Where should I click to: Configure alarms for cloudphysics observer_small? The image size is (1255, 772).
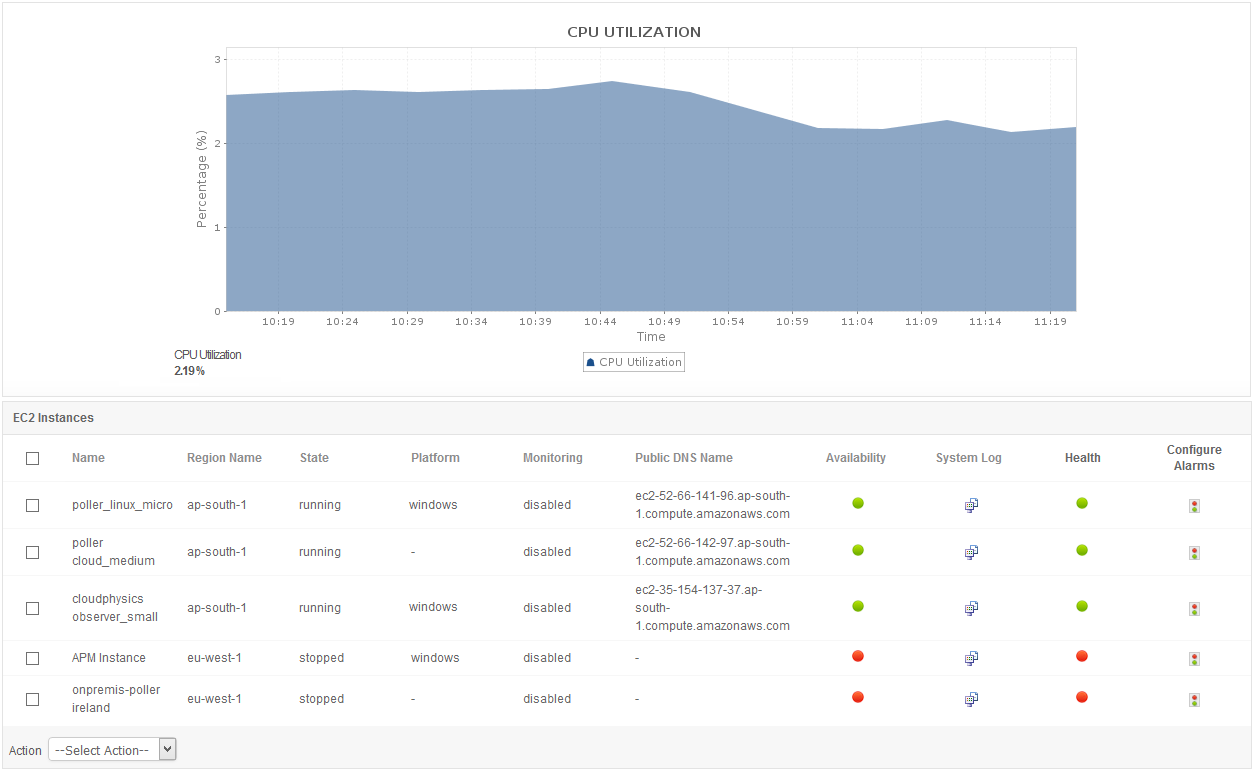pos(1194,608)
